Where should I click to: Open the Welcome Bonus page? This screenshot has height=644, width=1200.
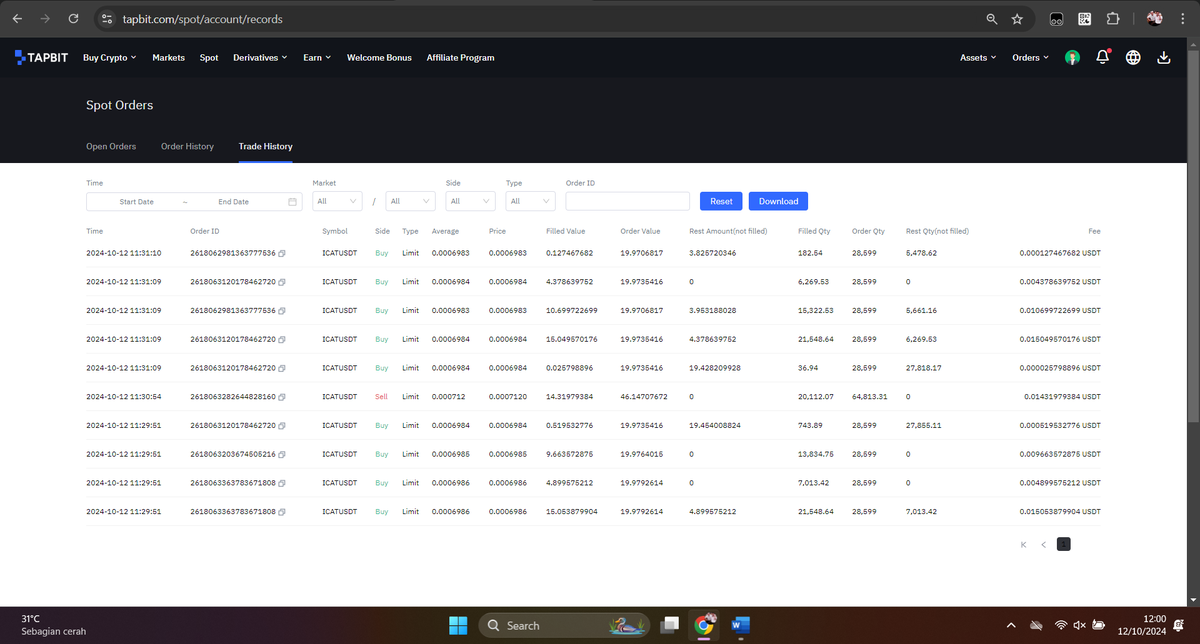[x=379, y=58]
